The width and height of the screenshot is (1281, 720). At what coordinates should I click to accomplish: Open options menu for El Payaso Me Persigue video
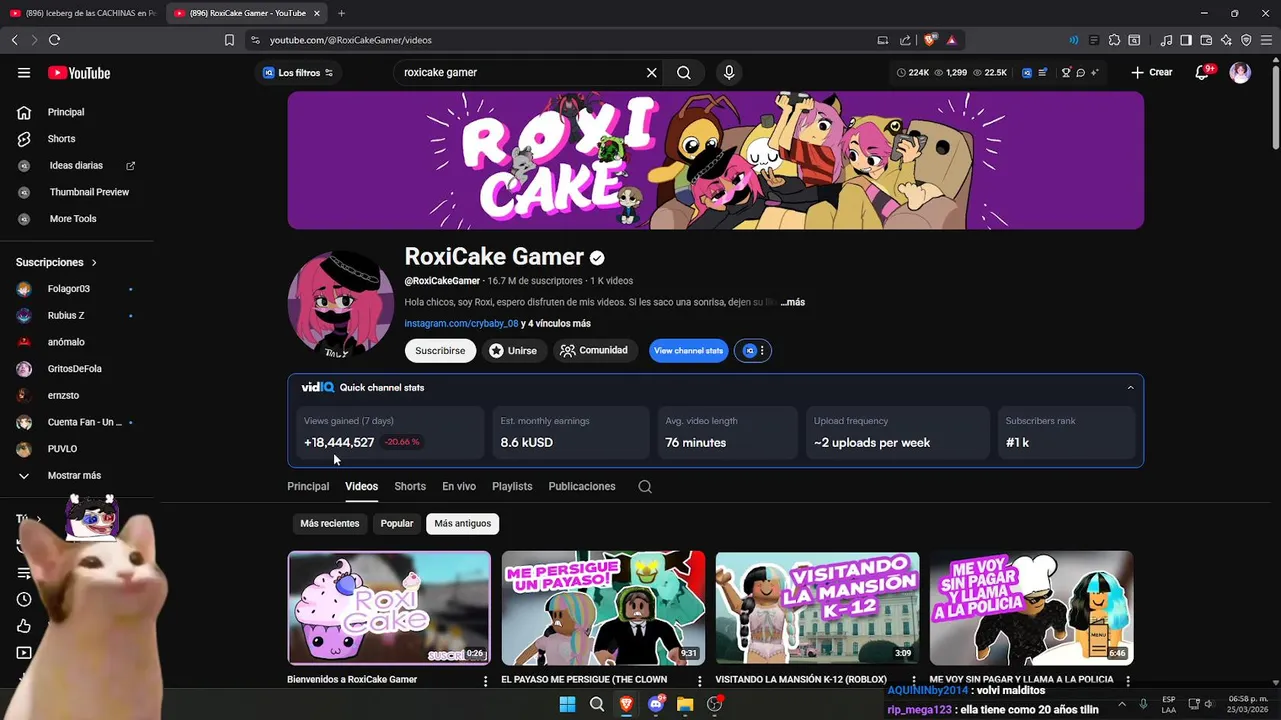tap(700, 681)
